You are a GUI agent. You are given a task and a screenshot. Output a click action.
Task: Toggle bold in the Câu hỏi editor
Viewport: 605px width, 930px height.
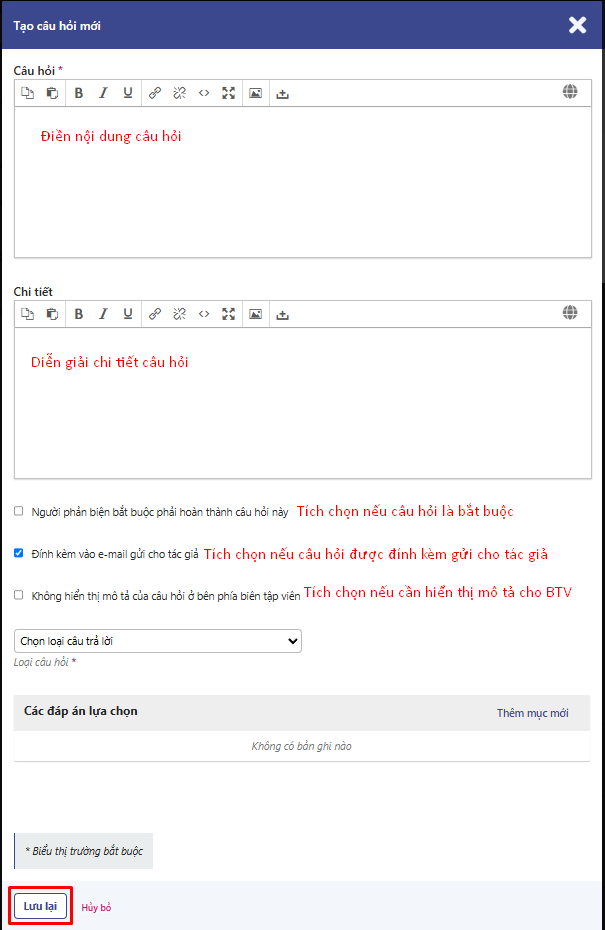coord(79,93)
